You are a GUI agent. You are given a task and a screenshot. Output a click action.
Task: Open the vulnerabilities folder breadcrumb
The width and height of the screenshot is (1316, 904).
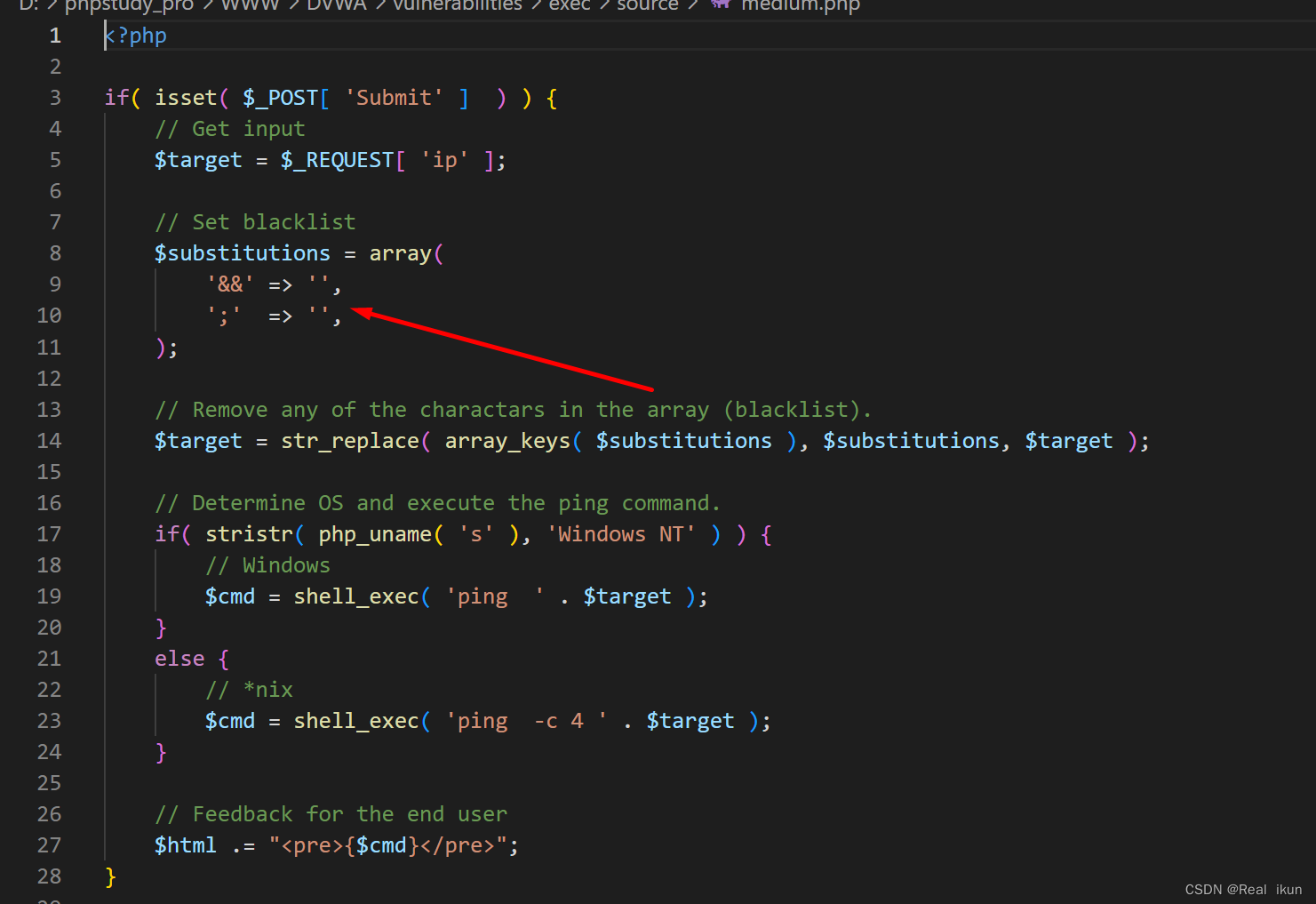click(x=457, y=5)
